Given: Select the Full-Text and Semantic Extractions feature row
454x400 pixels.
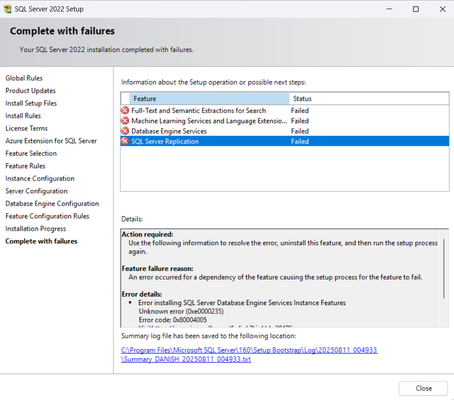Looking at the screenshot, I should tap(285, 110).
